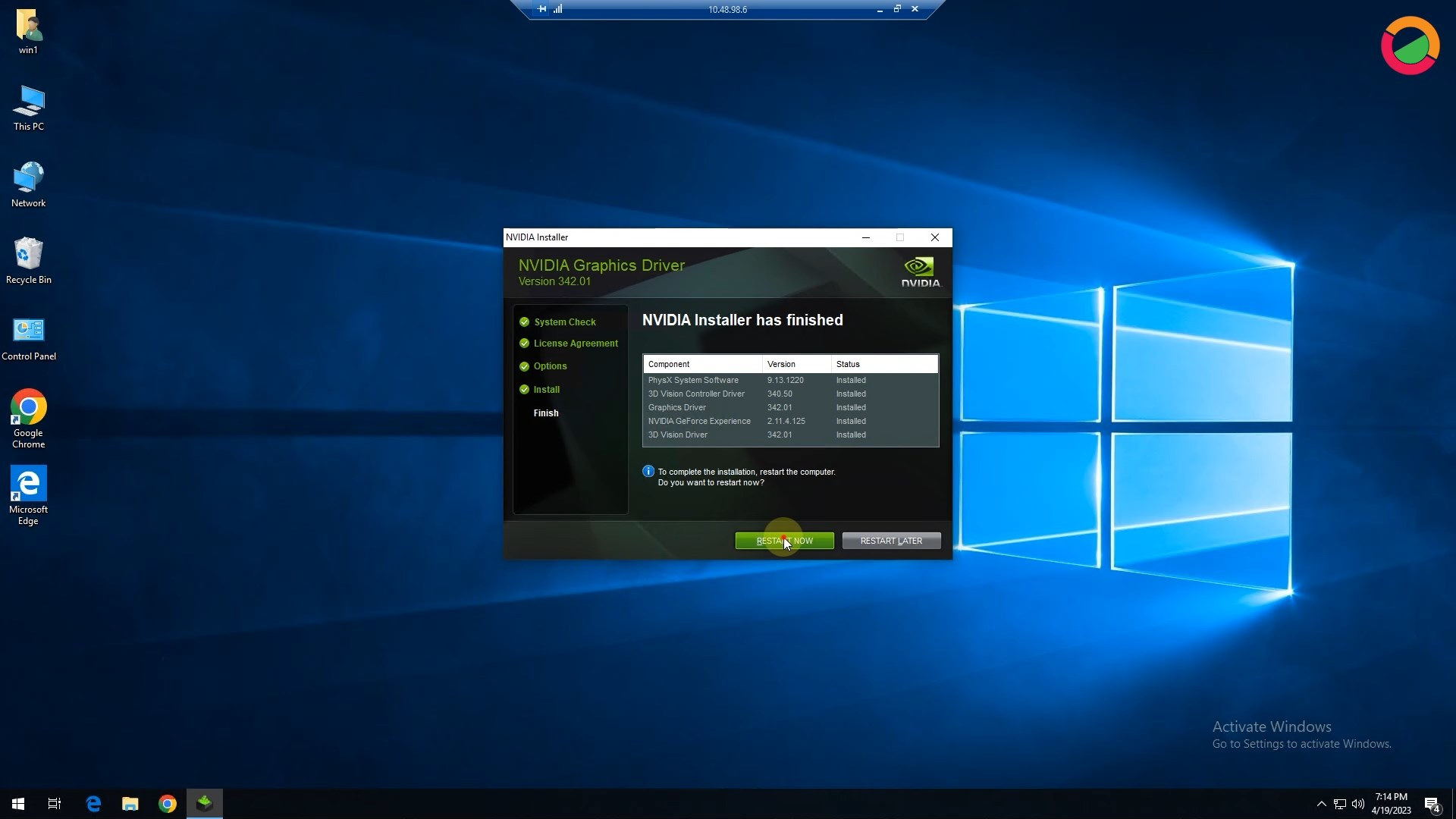1456x819 pixels.
Task: Click version 2.11.4.125 cell
Action: click(786, 422)
